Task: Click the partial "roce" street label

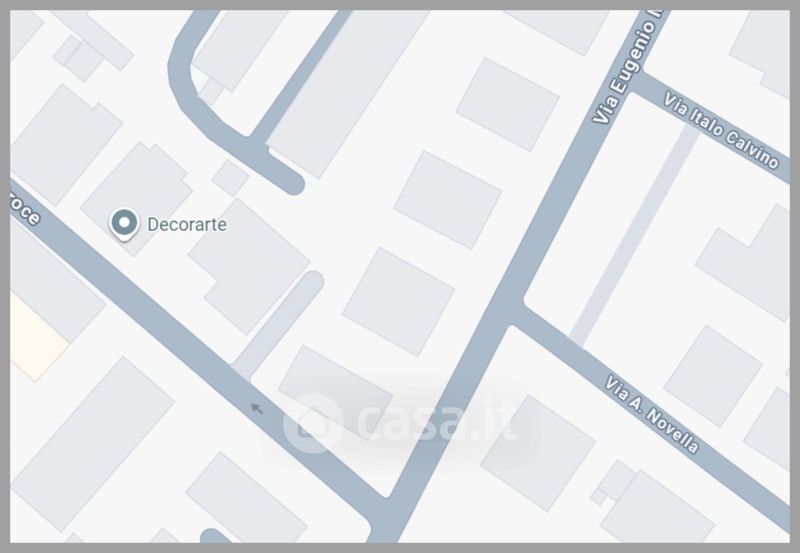Action: [23, 209]
